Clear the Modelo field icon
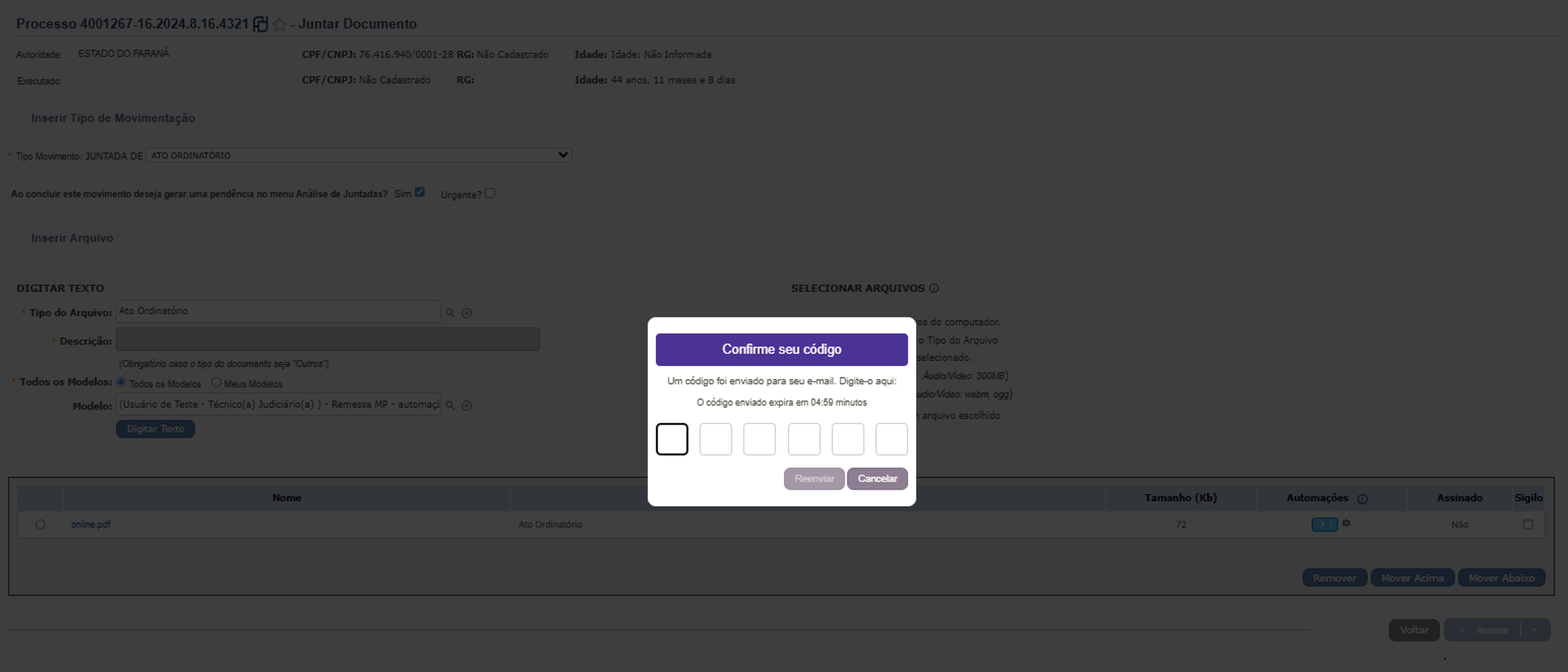Image resolution: width=1568 pixels, height=672 pixels. pyautogui.click(x=466, y=405)
